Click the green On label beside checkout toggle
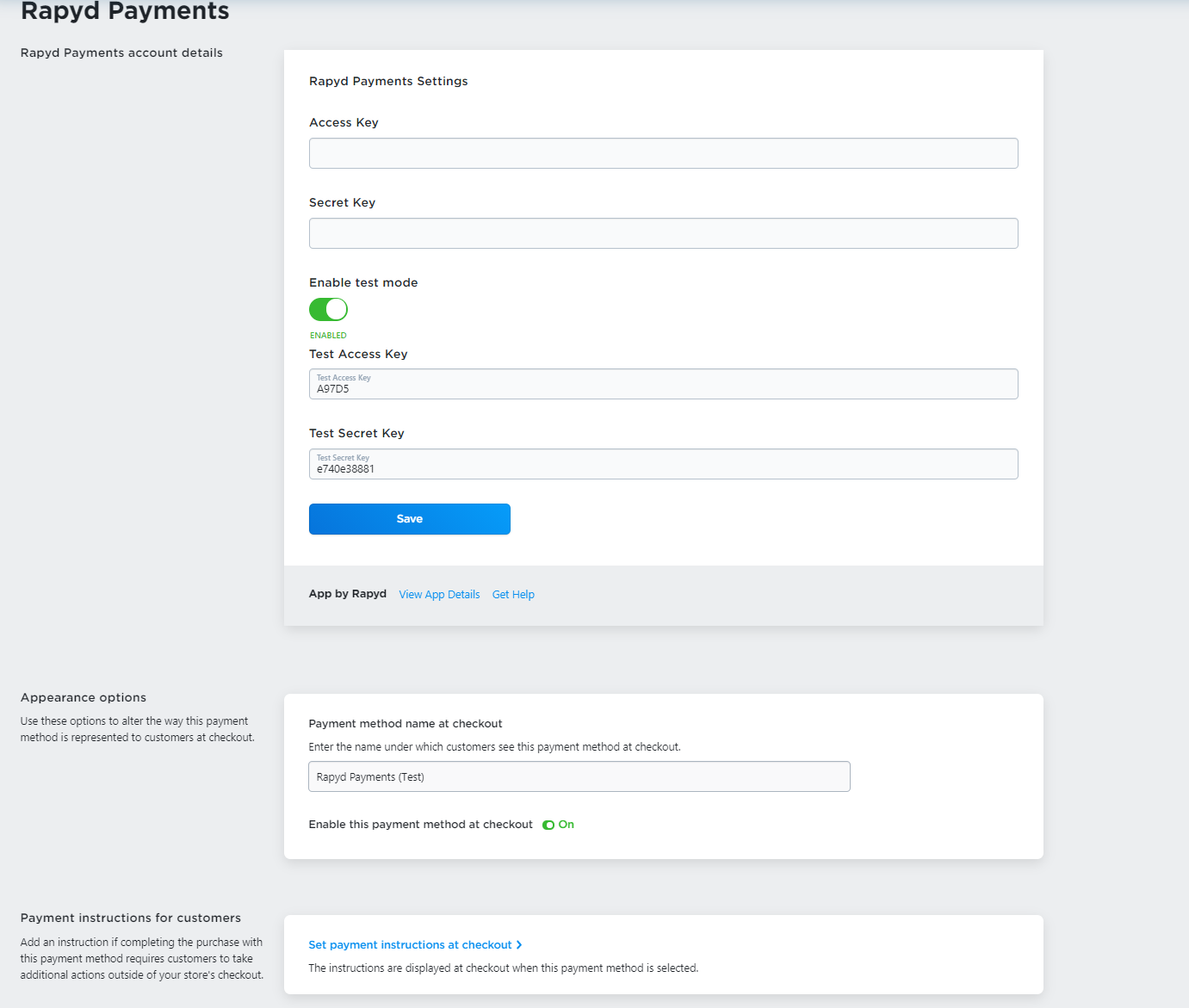The image size is (1189, 1008). coord(567,825)
